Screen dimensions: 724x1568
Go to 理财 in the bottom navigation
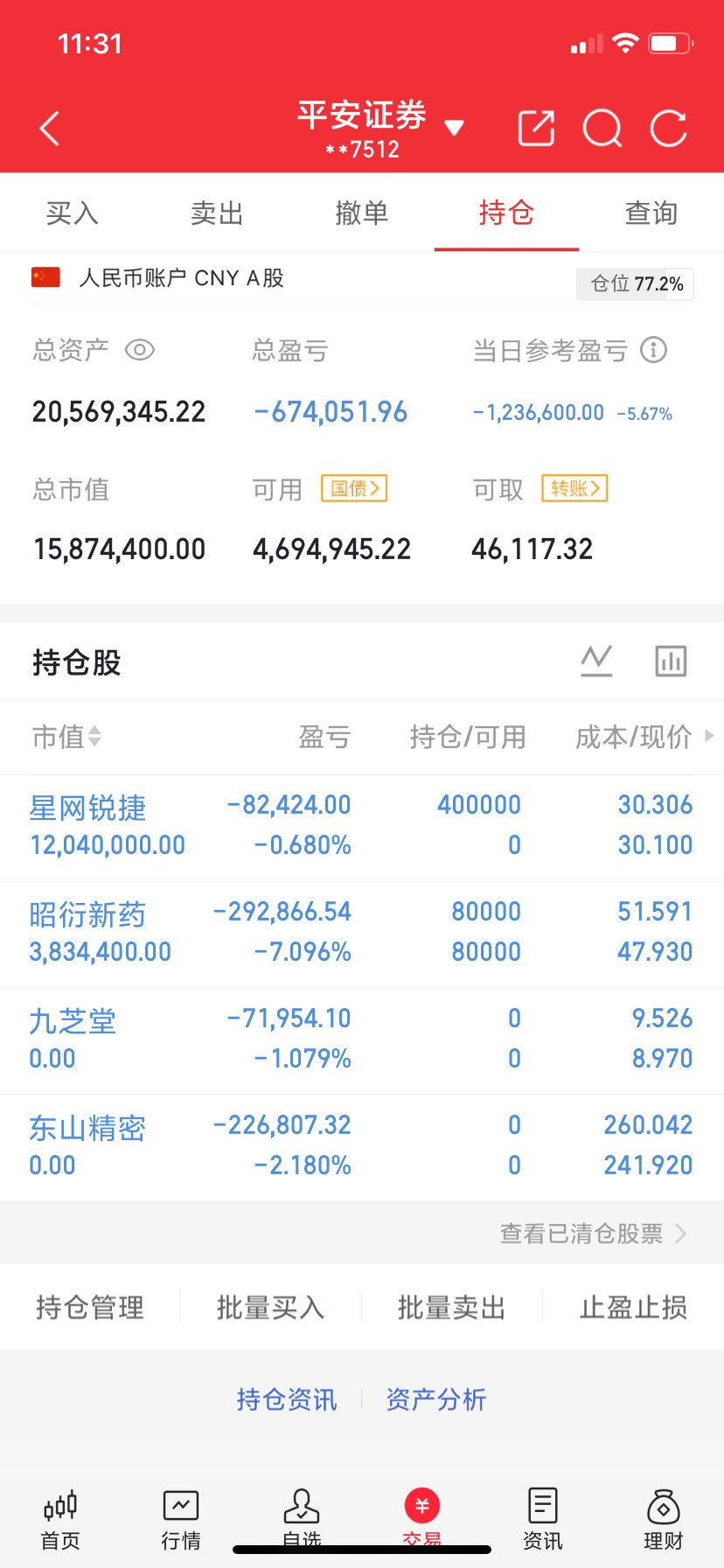(664, 1519)
